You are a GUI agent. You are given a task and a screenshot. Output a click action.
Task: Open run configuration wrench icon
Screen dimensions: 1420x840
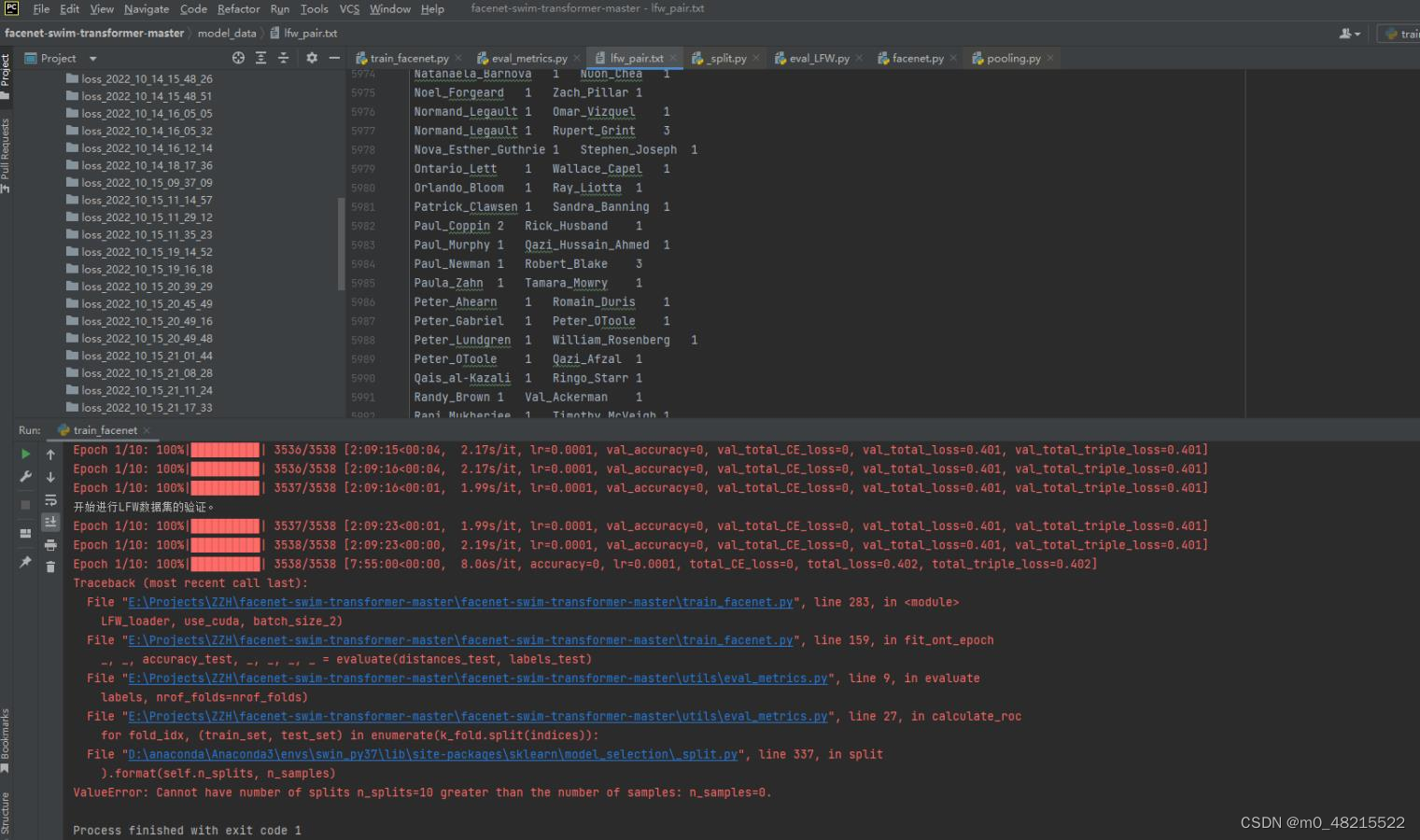pos(25,477)
